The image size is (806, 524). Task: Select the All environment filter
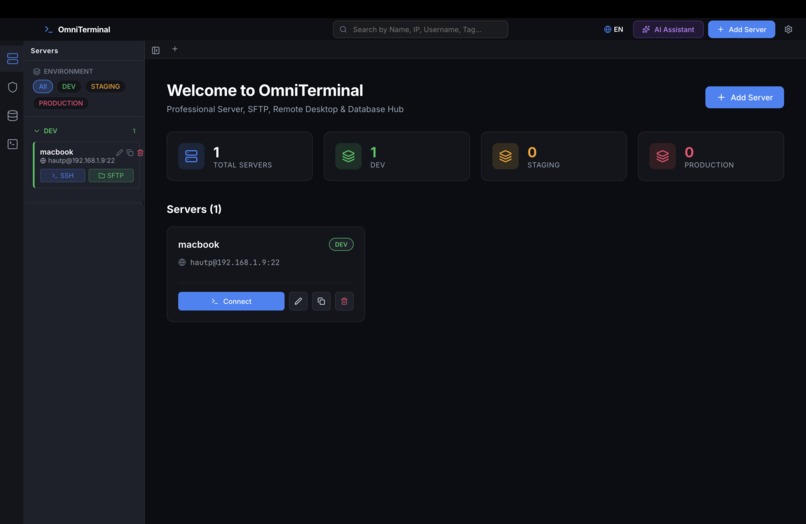pyautogui.click(x=43, y=86)
